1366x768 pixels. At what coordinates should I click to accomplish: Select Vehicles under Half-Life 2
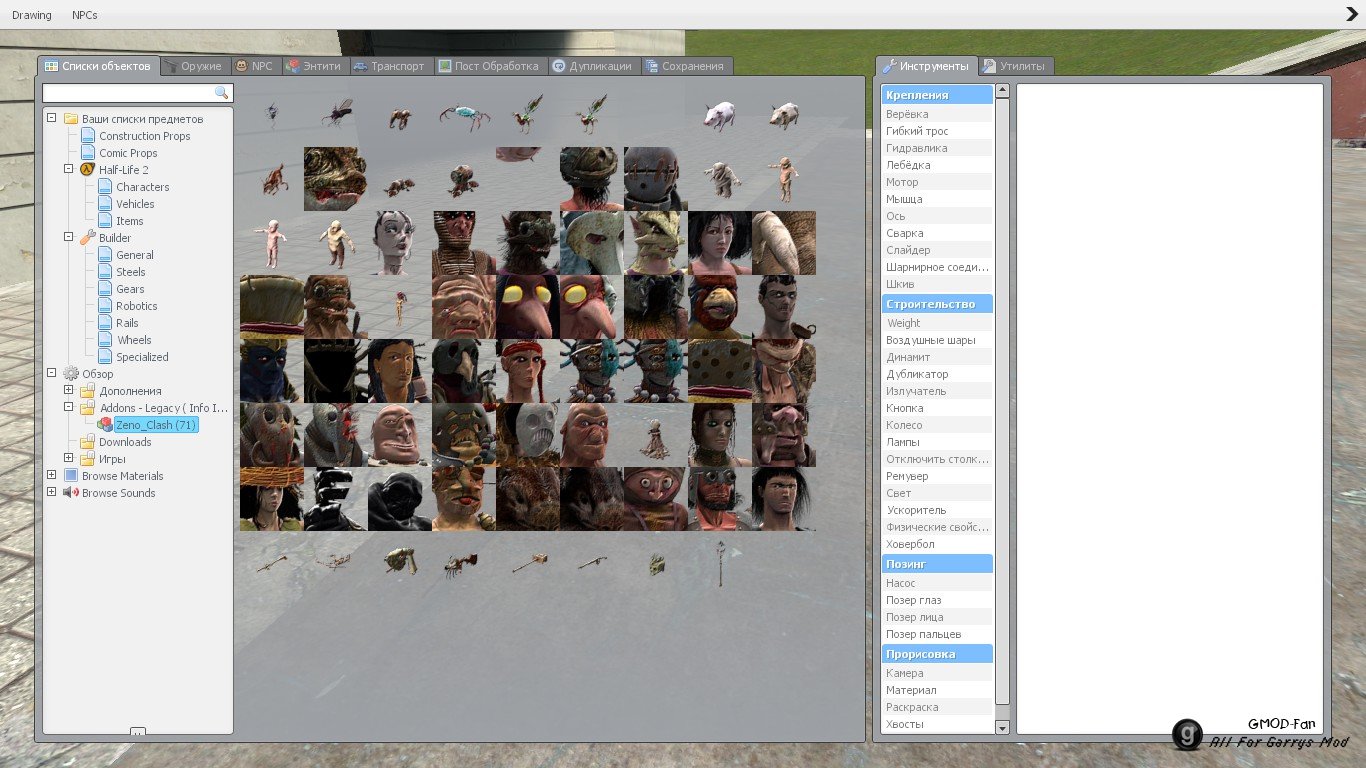[135, 204]
